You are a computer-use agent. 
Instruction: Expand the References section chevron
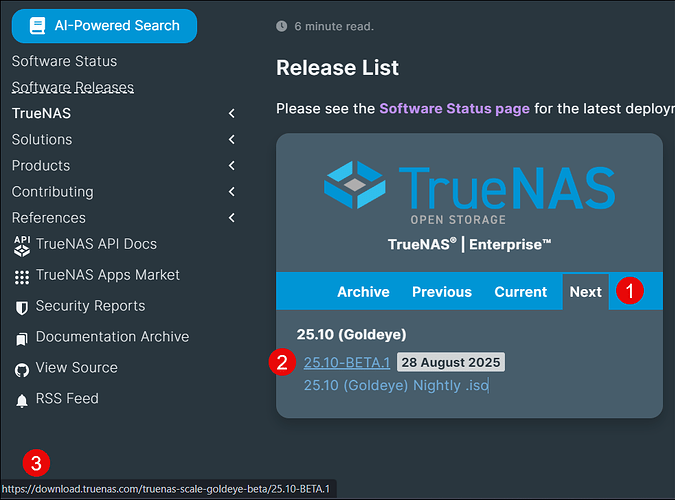pyautogui.click(x=231, y=218)
